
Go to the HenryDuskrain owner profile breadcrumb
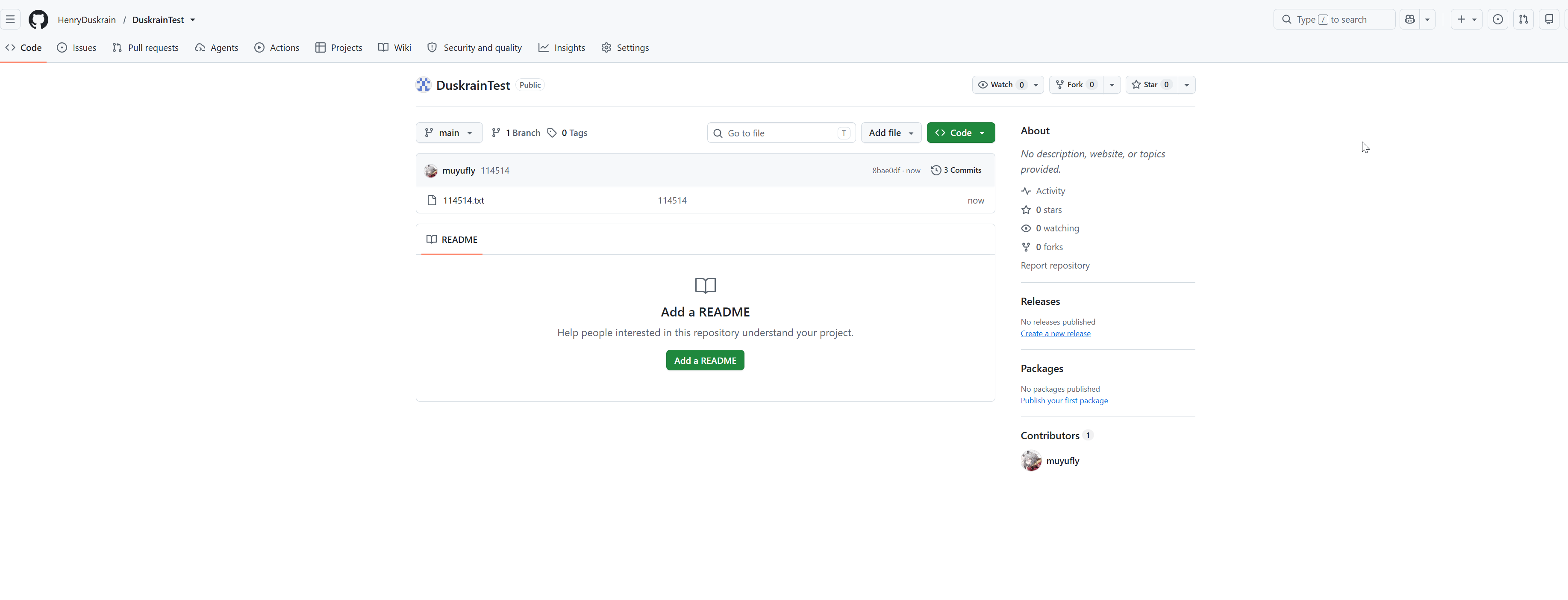click(x=86, y=20)
